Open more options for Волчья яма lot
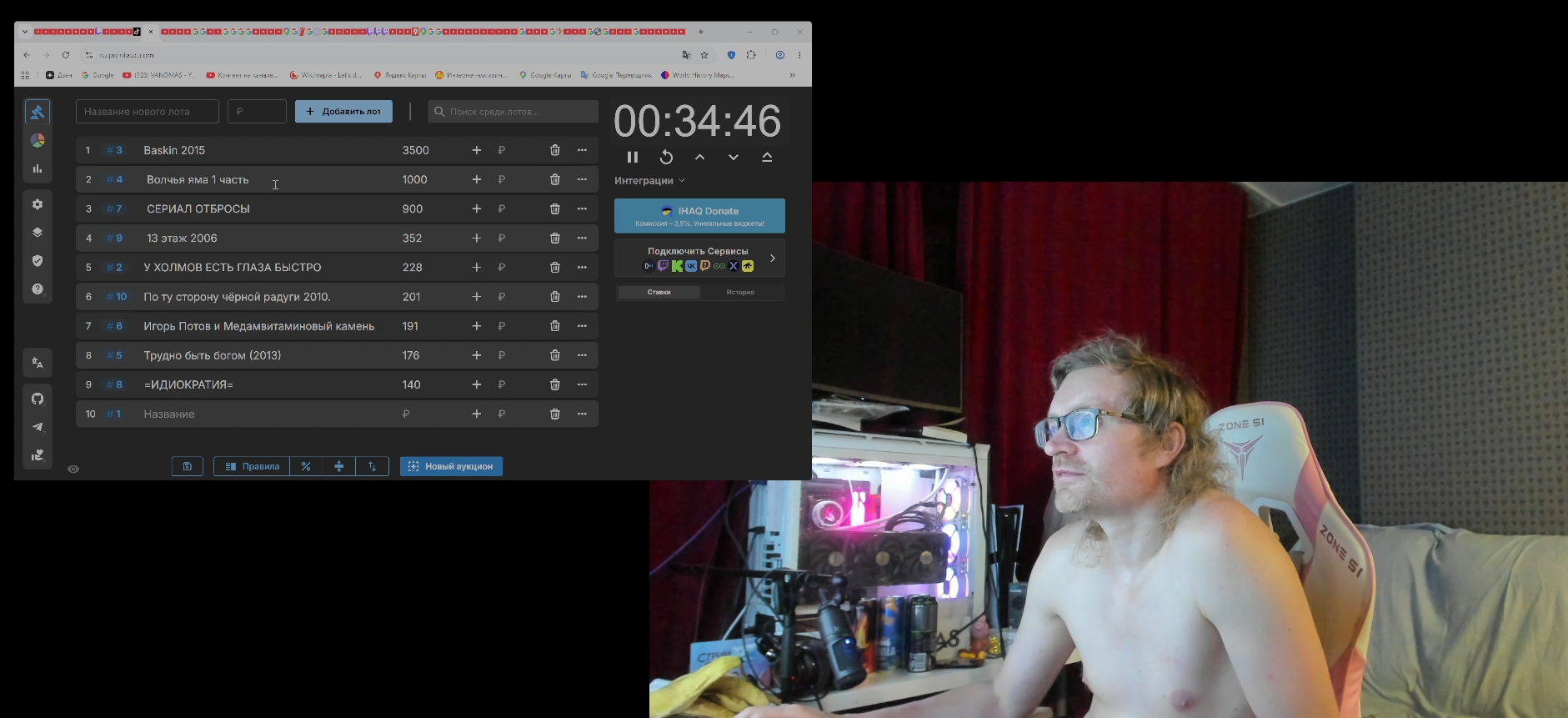This screenshot has width=1568, height=718. click(583, 179)
